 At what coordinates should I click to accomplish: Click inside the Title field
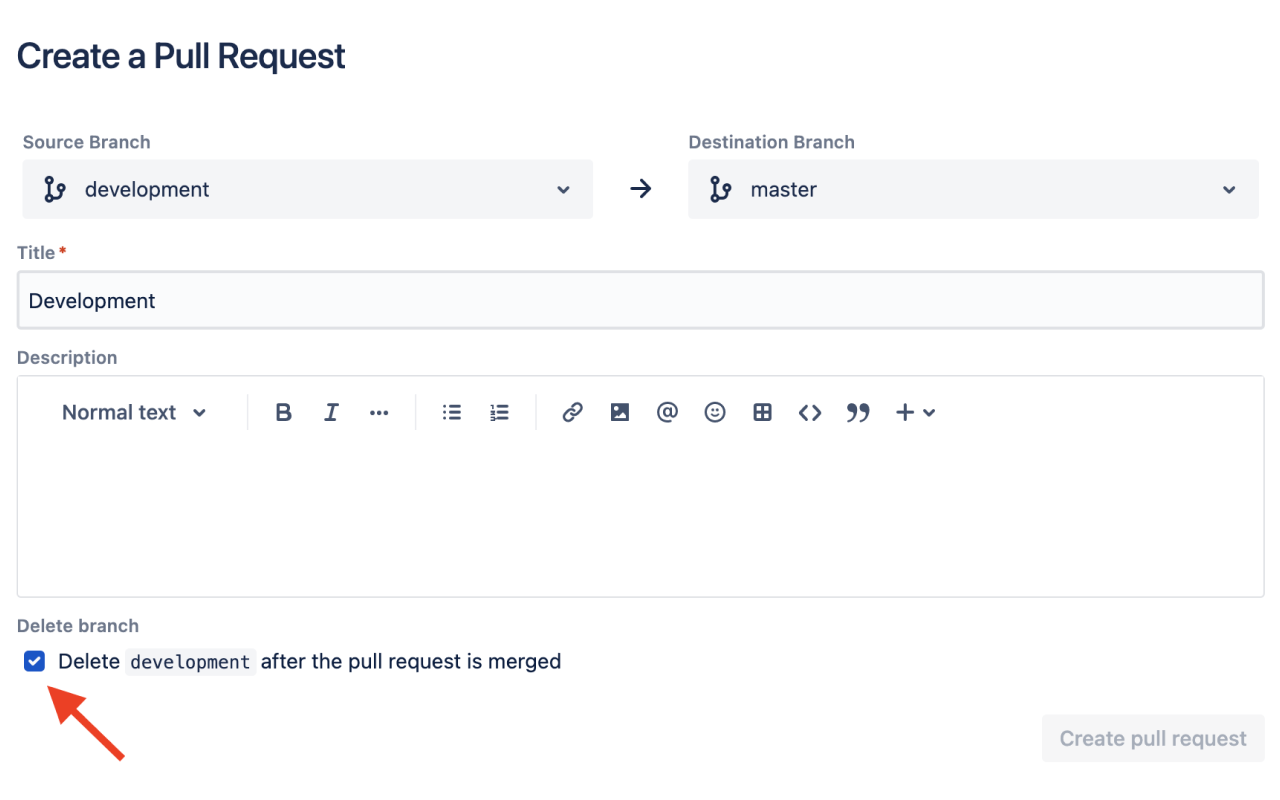pyautogui.click(x=640, y=300)
